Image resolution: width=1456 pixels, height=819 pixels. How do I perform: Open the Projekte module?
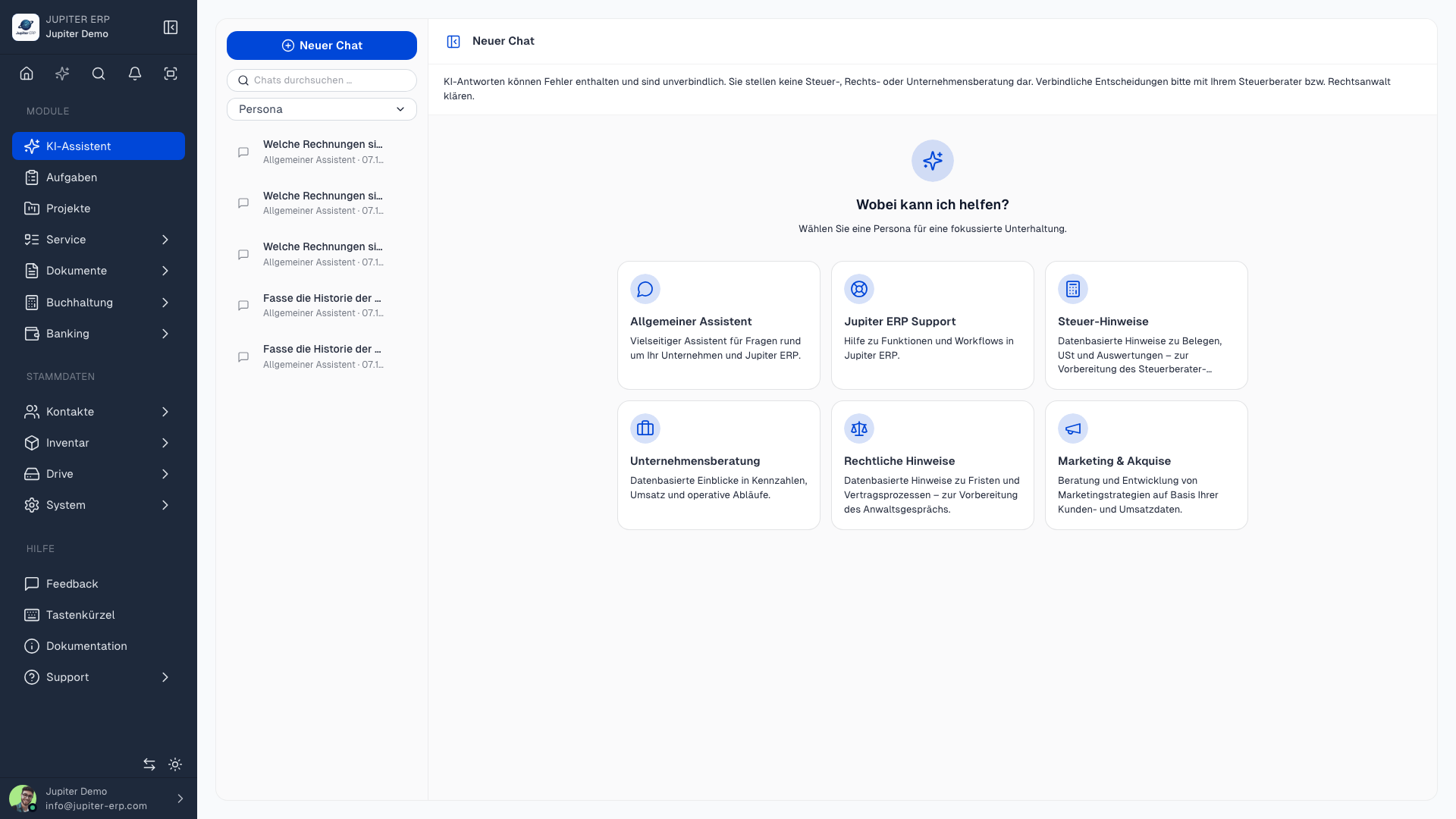99,209
